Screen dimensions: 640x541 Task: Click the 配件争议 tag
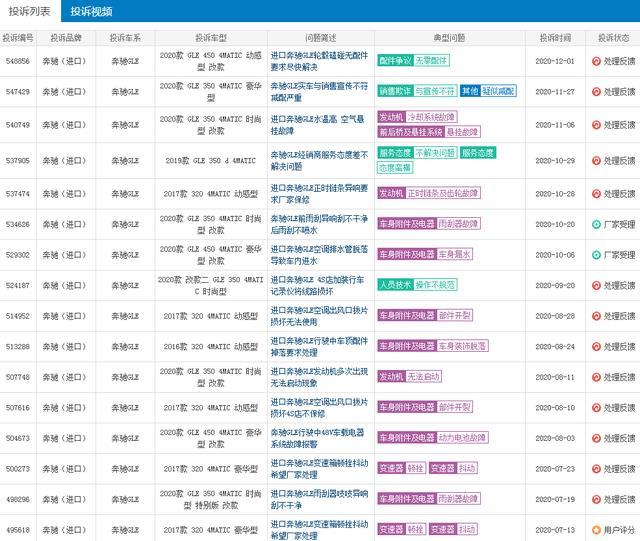396,61
